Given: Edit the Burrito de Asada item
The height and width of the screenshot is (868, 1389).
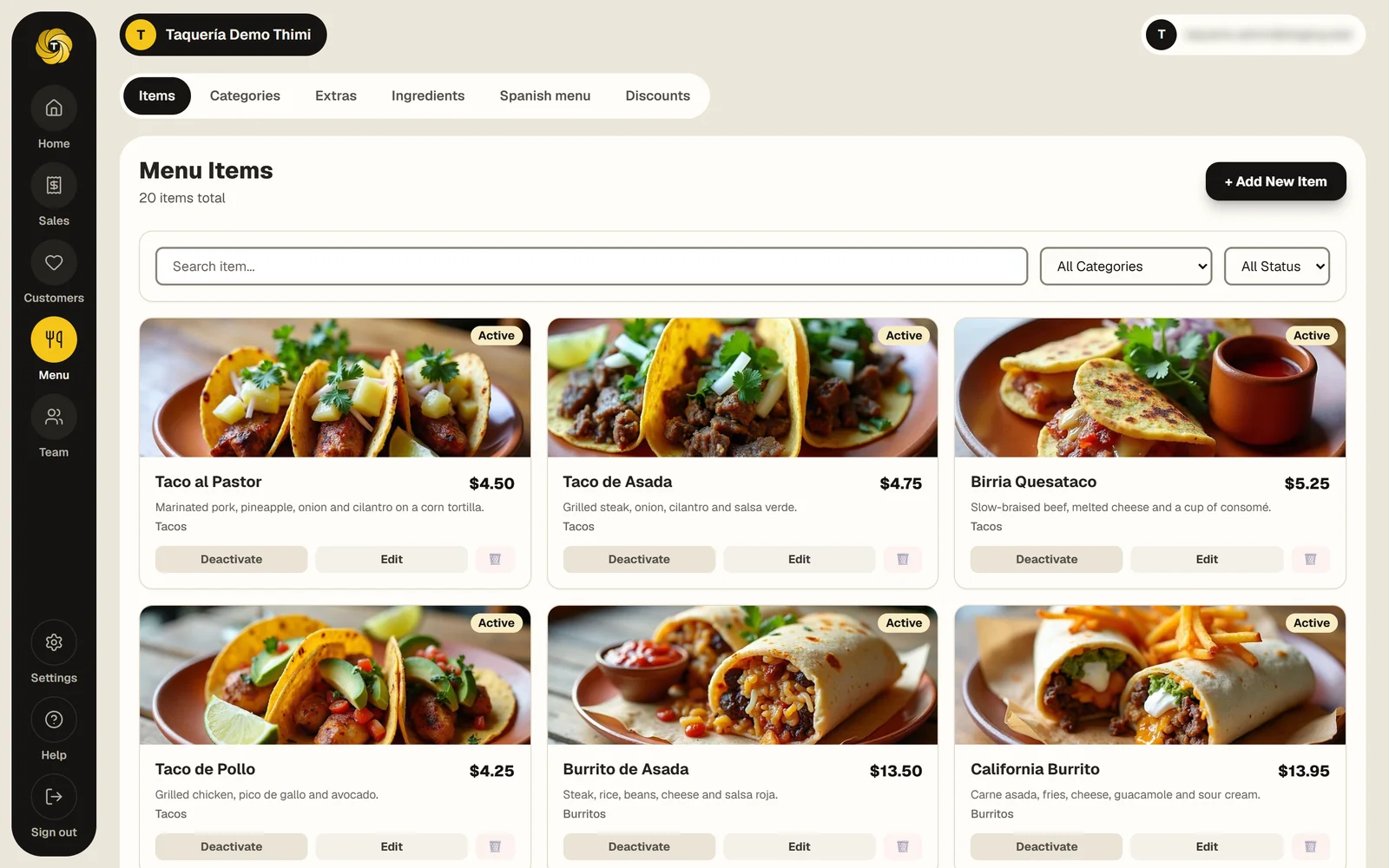Looking at the screenshot, I should (x=800, y=846).
